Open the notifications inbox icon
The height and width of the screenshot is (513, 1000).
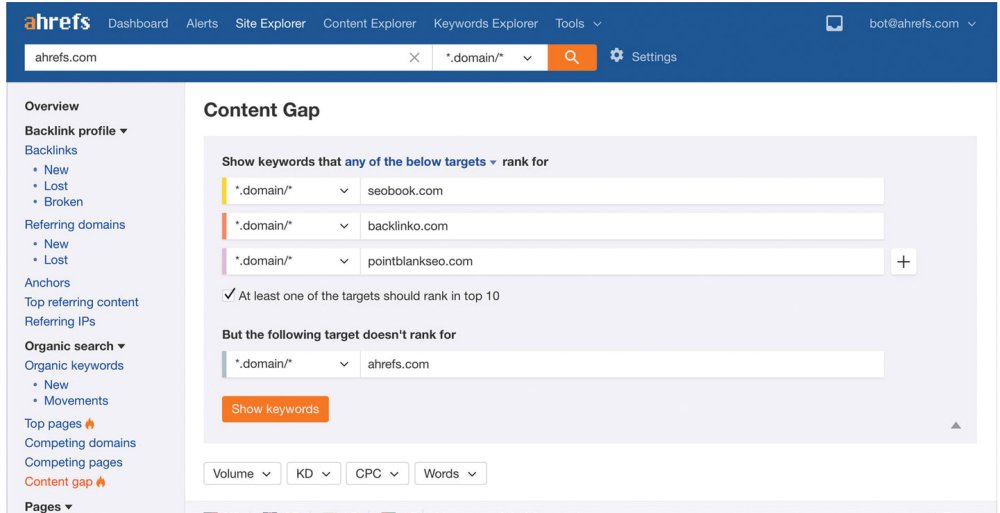pos(834,24)
